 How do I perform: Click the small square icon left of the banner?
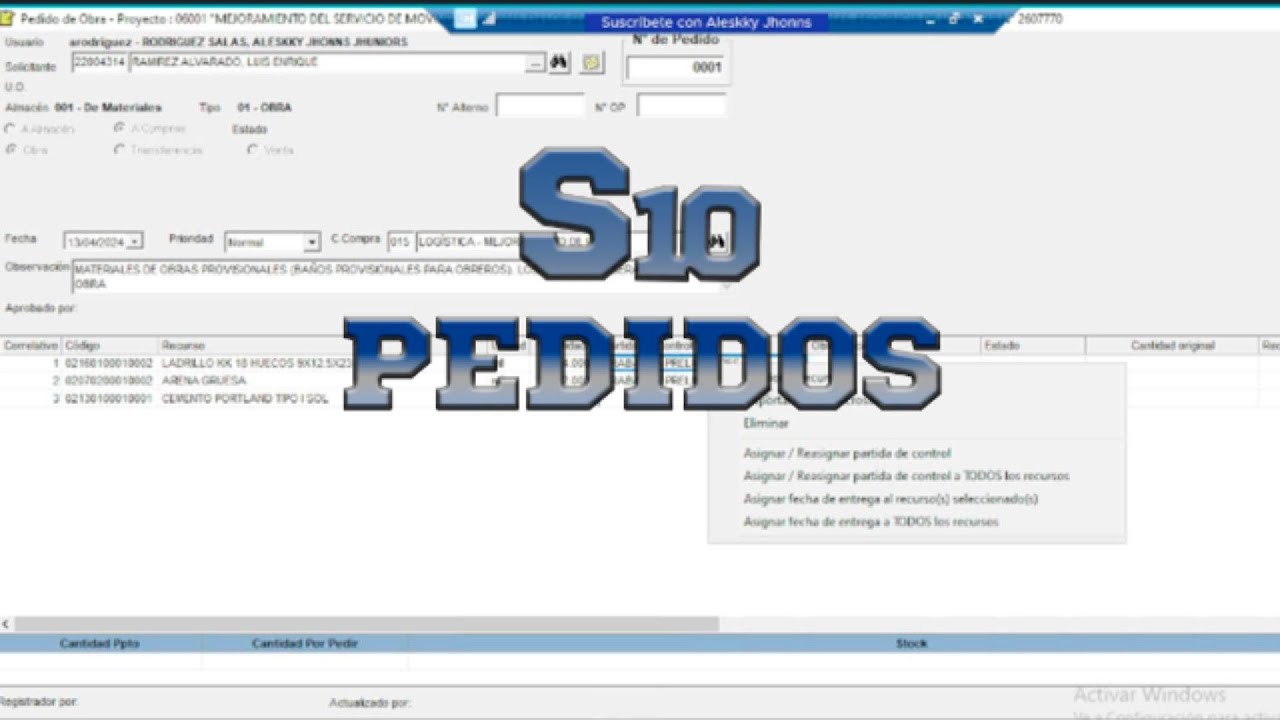(465, 19)
